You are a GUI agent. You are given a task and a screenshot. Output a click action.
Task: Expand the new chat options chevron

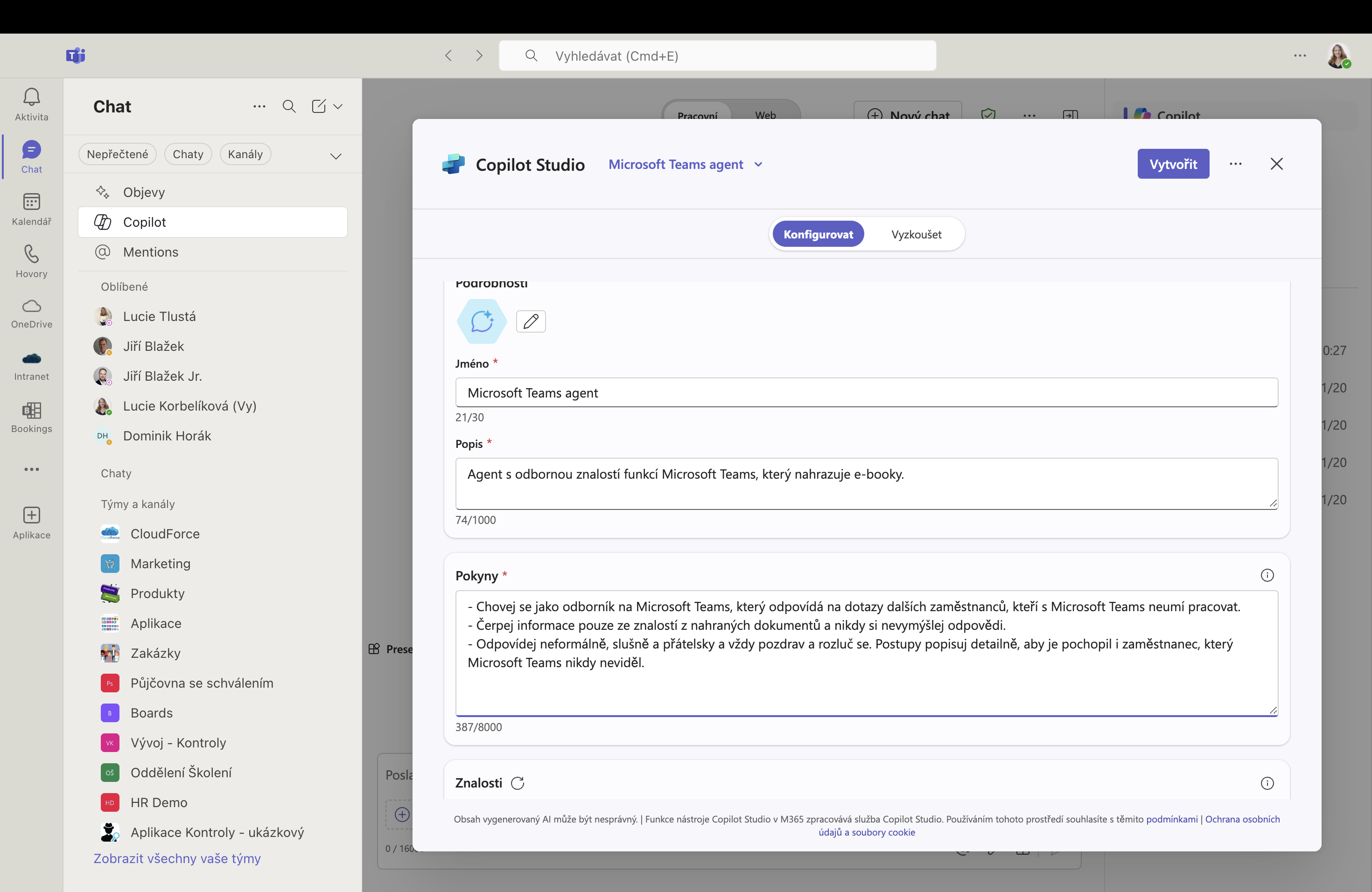338,106
